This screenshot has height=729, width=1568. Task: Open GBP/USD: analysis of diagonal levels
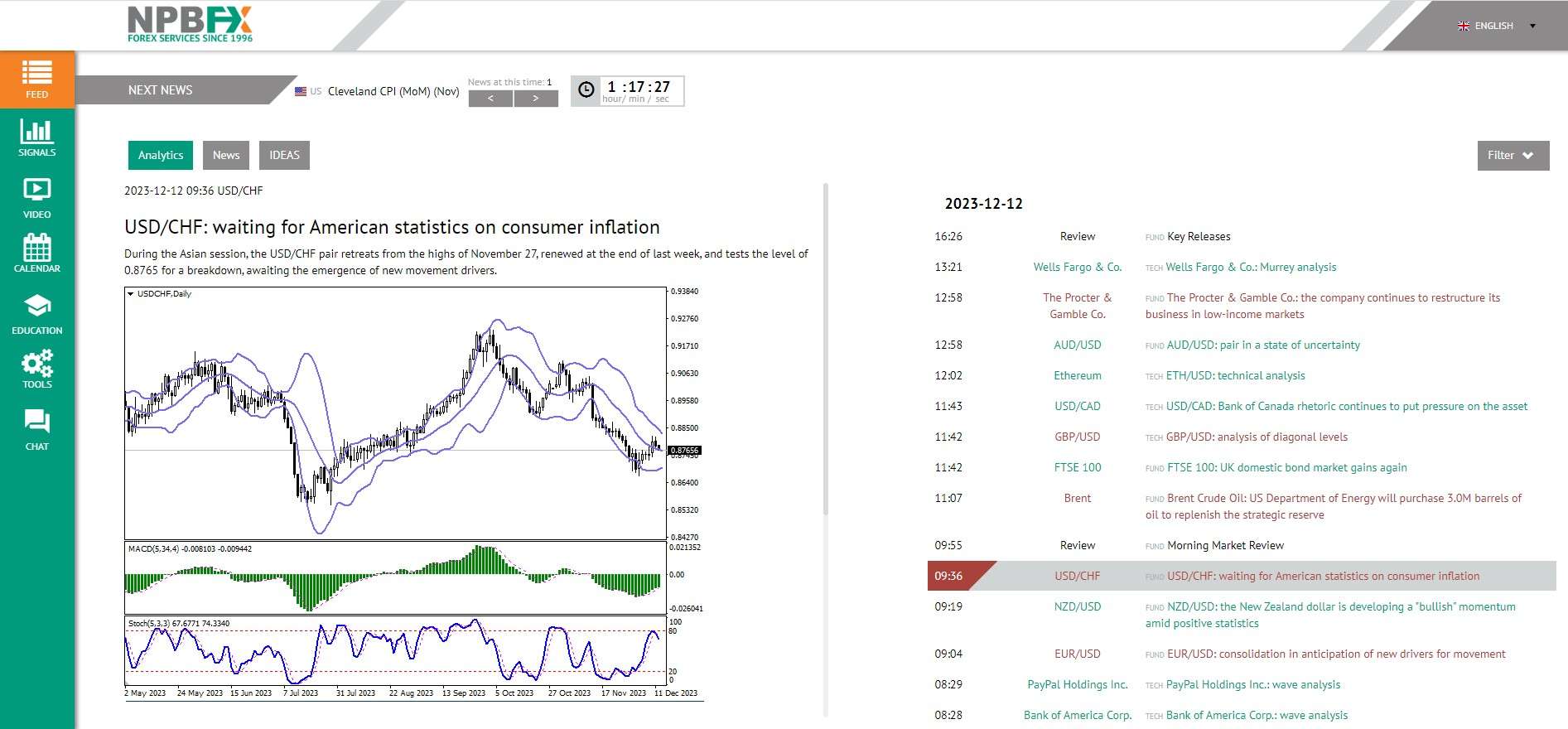click(x=1257, y=437)
